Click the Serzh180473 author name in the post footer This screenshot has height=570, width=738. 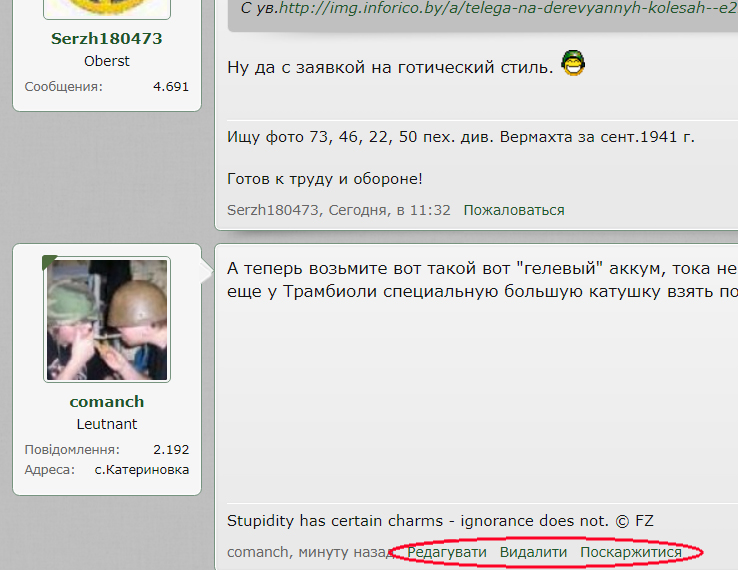273,210
